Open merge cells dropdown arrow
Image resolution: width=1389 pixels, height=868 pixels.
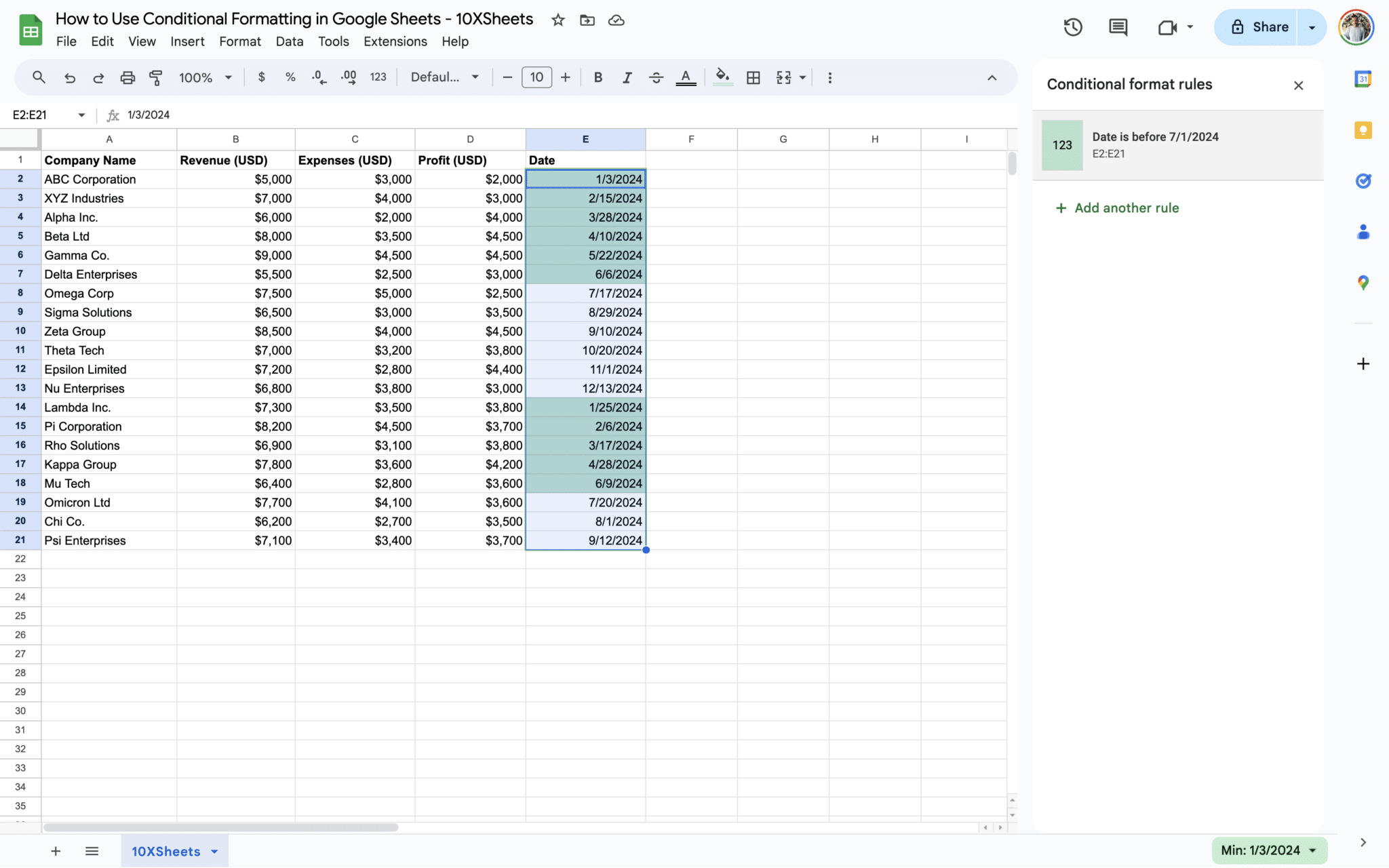[x=803, y=77]
